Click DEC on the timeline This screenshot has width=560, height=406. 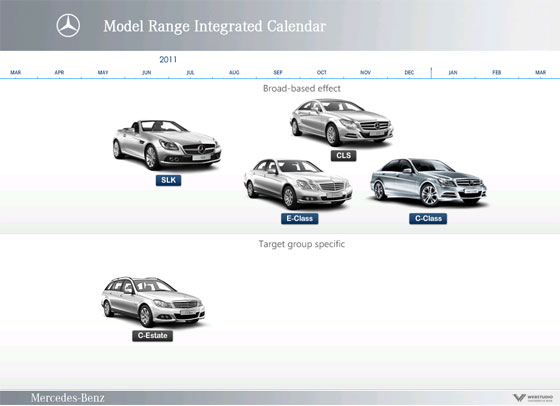pyautogui.click(x=409, y=72)
